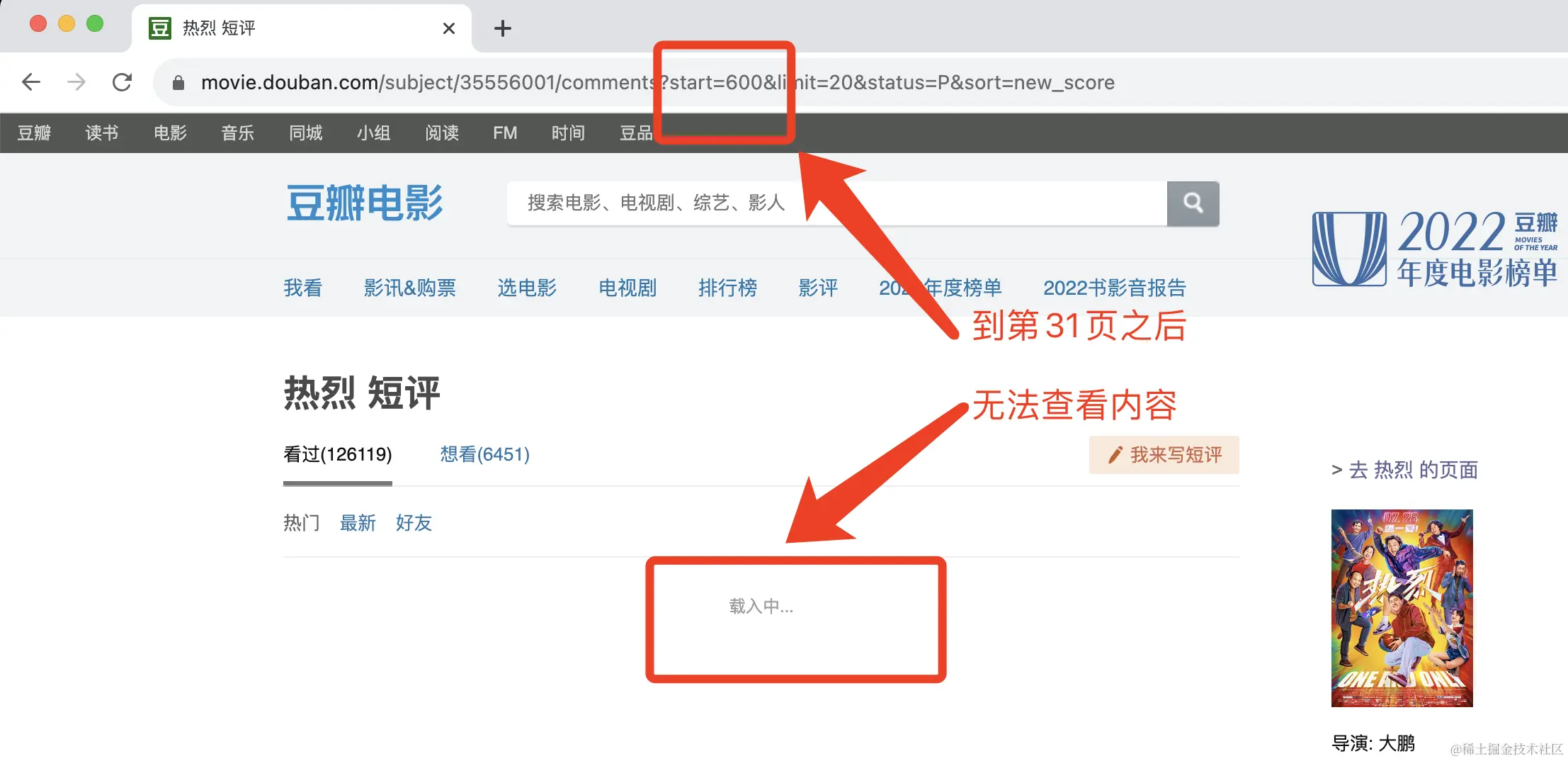Click the 热烈 短评 page heading
The image size is (1568, 761).
point(362,393)
